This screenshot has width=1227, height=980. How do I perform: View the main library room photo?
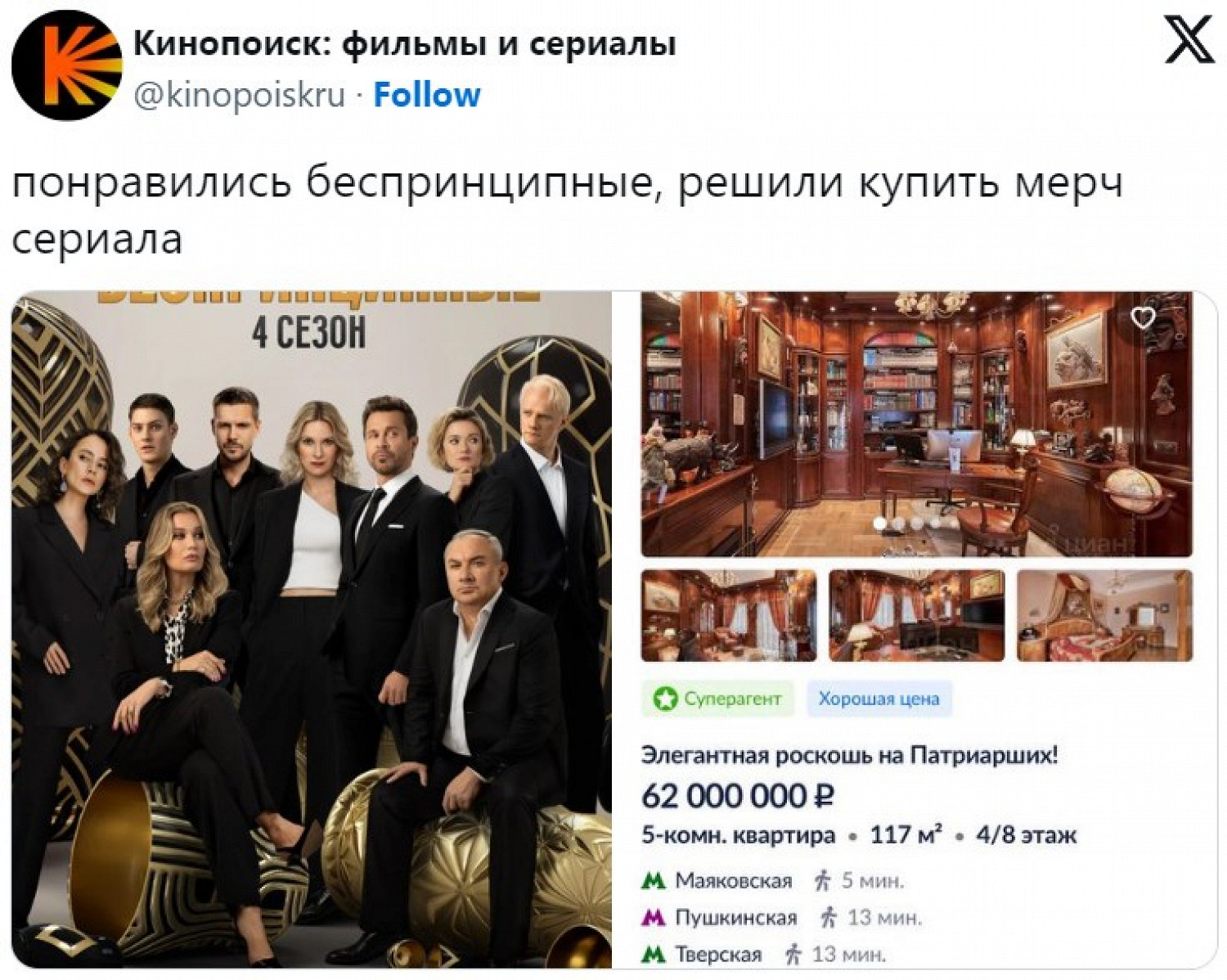click(916, 424)
